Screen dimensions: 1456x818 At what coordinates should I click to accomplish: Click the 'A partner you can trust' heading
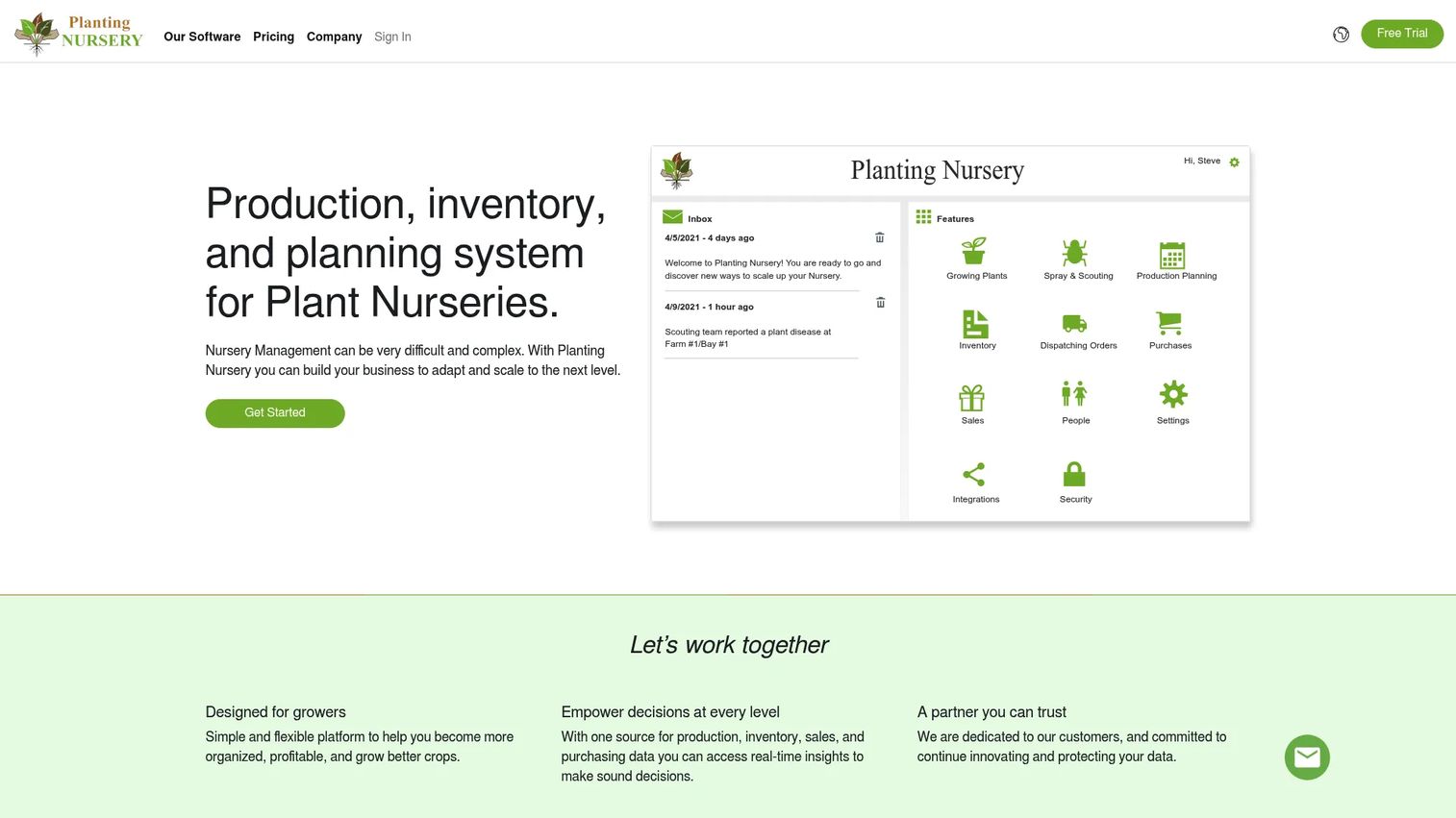(x=992, y=712)
